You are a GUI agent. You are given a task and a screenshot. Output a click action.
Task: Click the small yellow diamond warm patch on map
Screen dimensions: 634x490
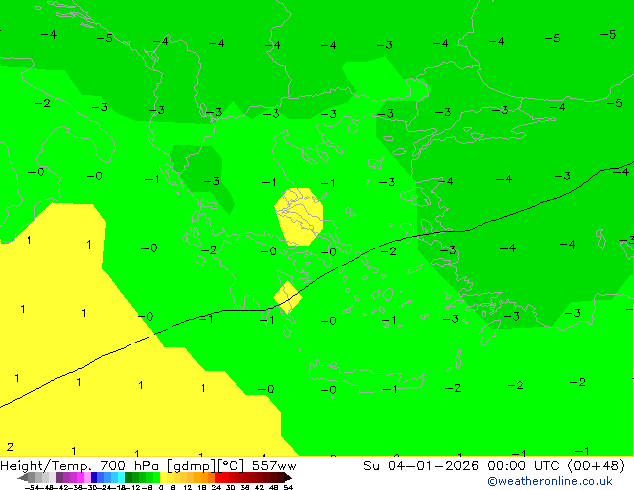pos(288,297)
